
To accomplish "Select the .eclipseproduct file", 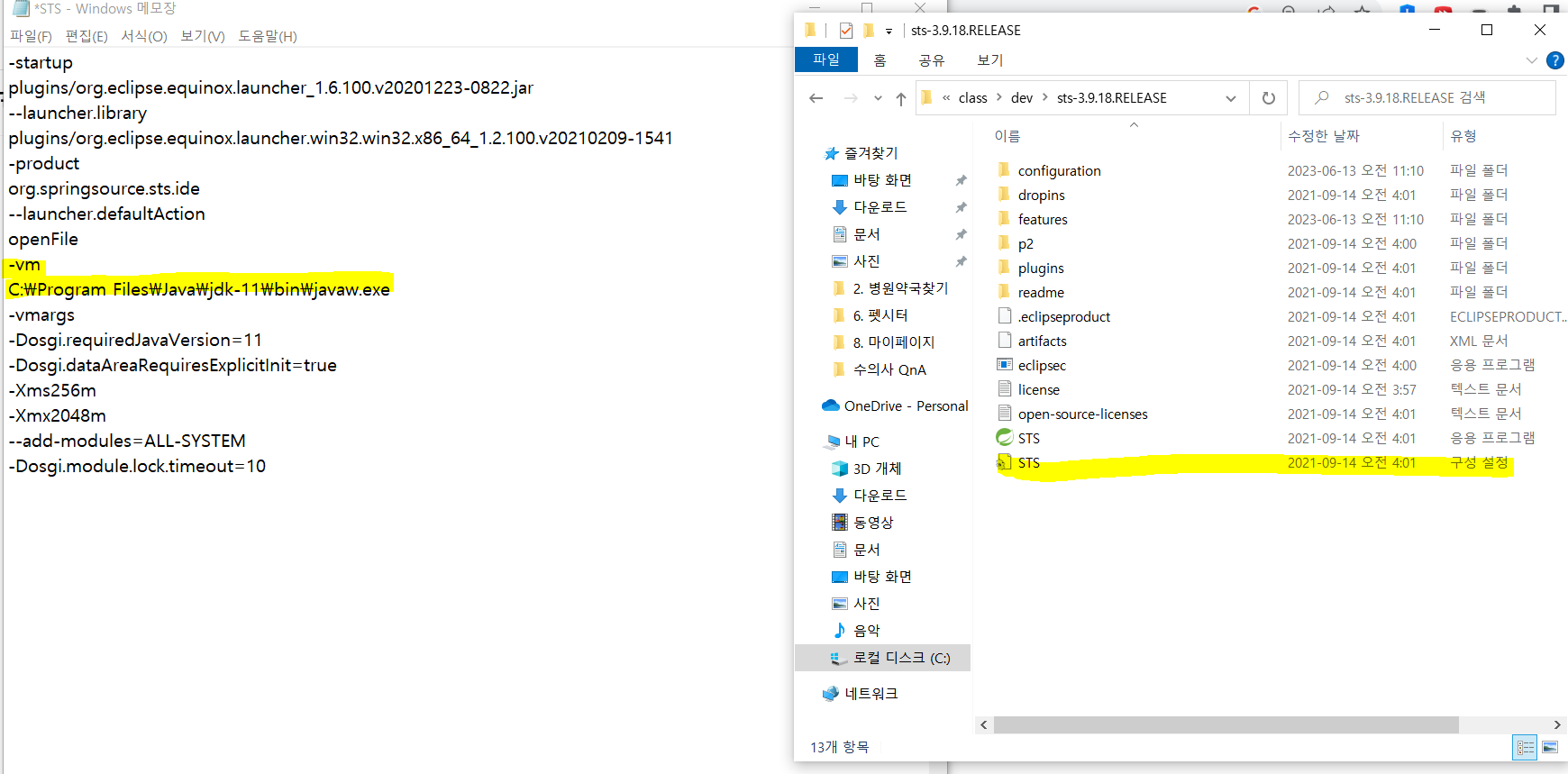I will (x=1063, y=317).
